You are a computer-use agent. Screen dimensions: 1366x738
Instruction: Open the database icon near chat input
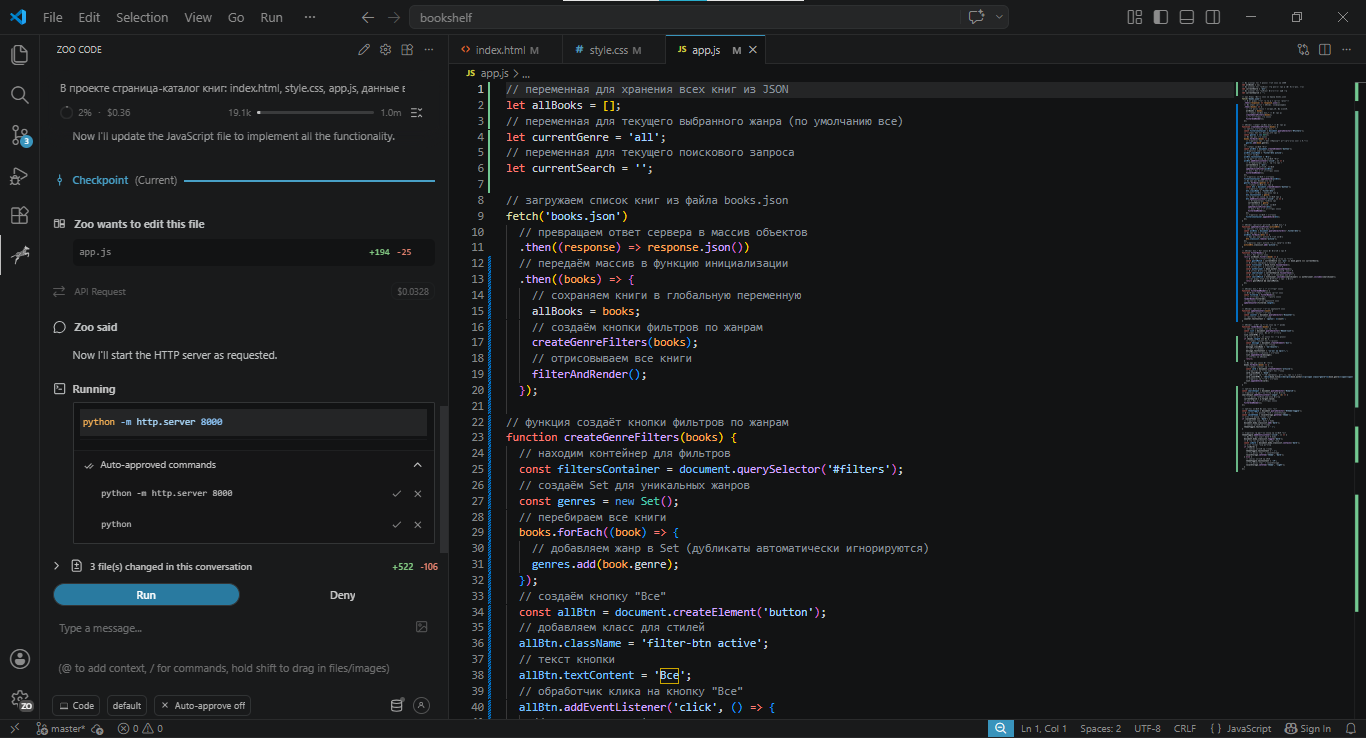coord(397,705)
